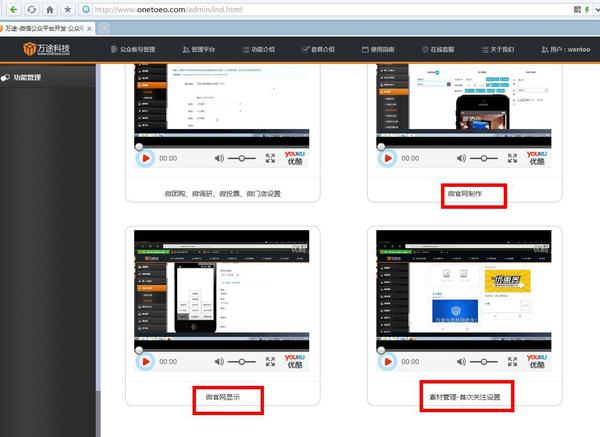Close the 万途 browser tab
Image resolution: width=600 pixels, height=437 pixels.
(90, 29)
